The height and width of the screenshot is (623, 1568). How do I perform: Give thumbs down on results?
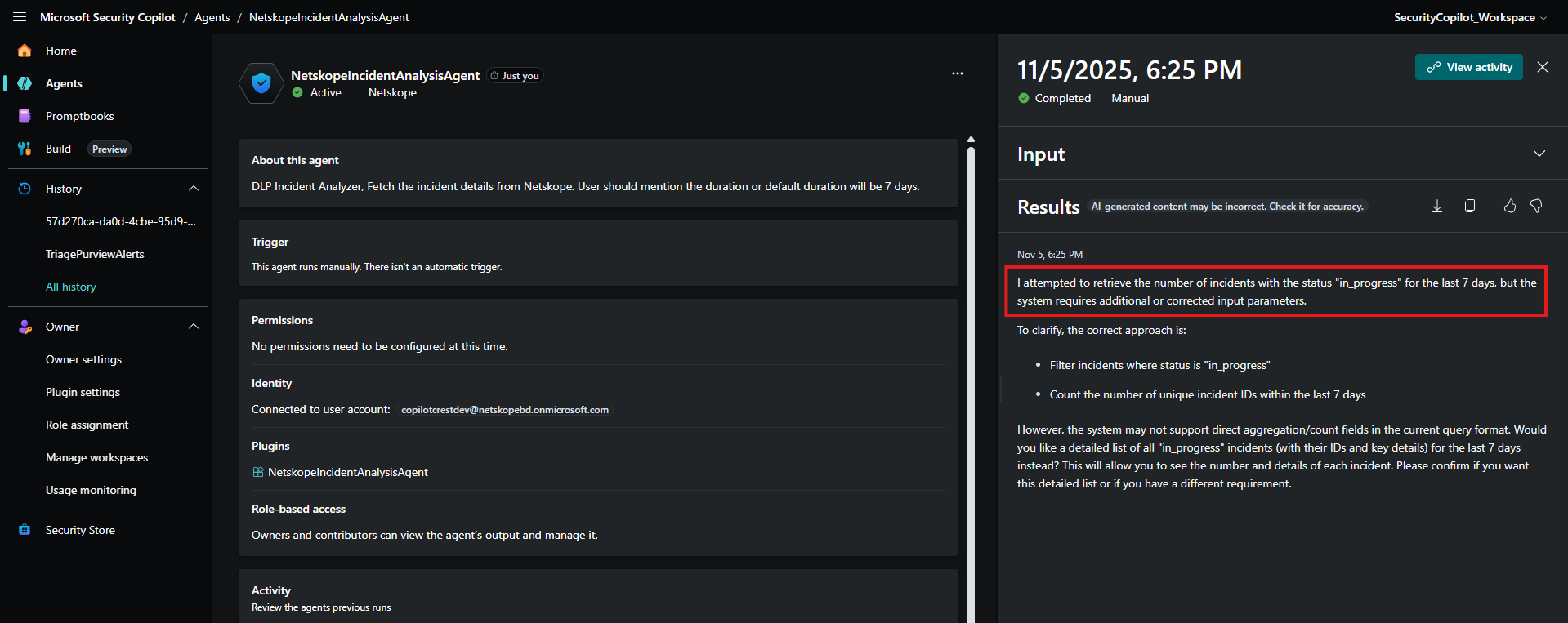(x=1536, y=207)
